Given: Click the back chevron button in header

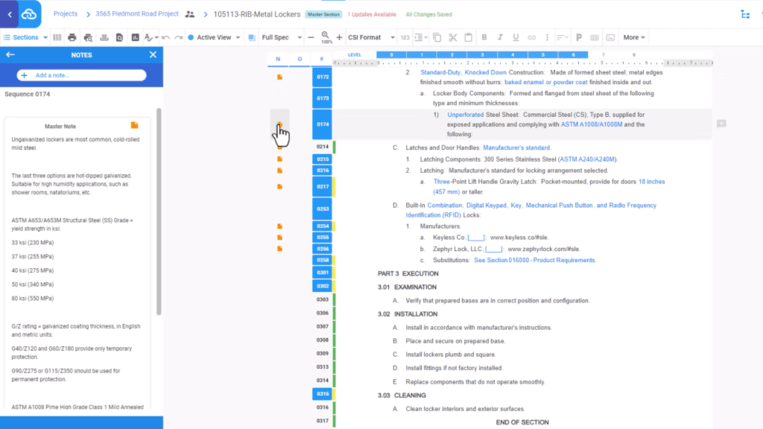Looking at the screenshot, I should (x=9, y=14).
